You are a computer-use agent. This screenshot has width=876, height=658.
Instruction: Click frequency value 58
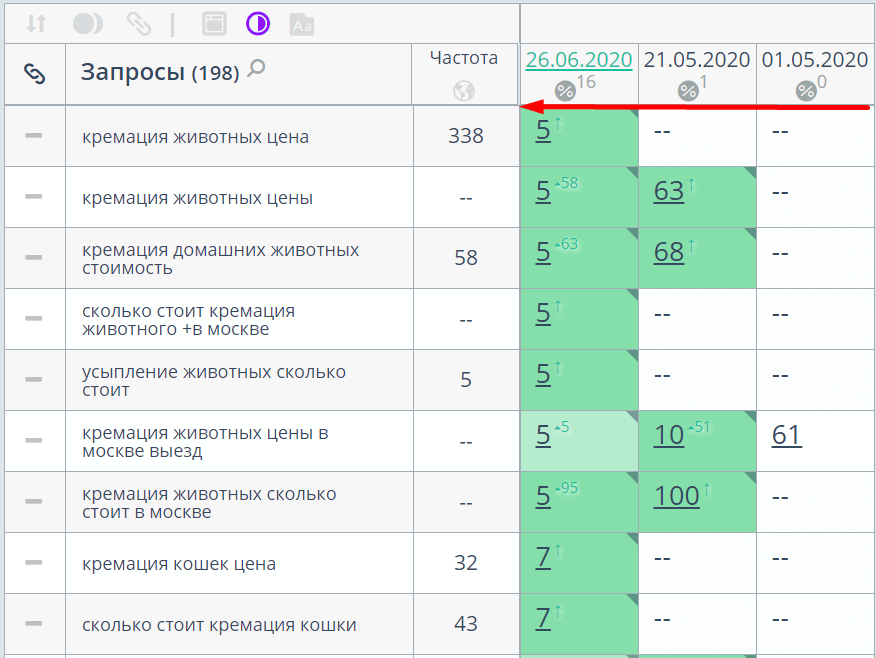(466, 258)
